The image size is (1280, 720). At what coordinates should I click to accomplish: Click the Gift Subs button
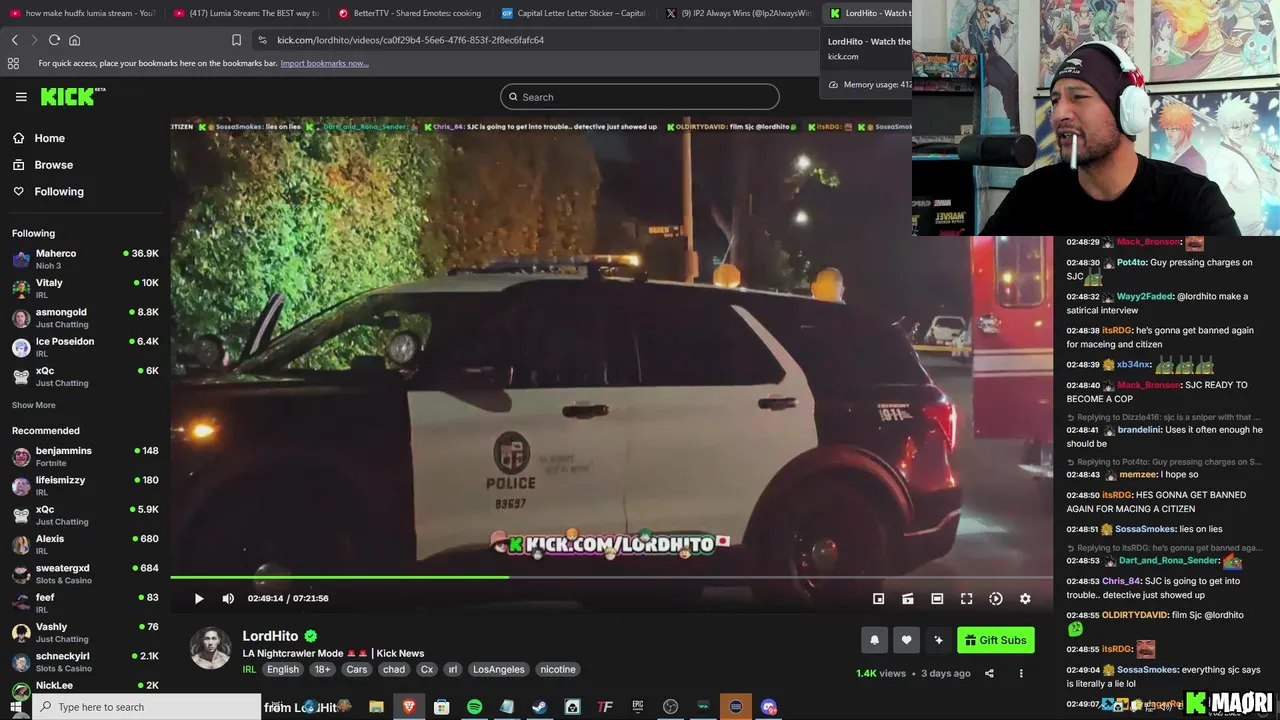pos(995,640)
